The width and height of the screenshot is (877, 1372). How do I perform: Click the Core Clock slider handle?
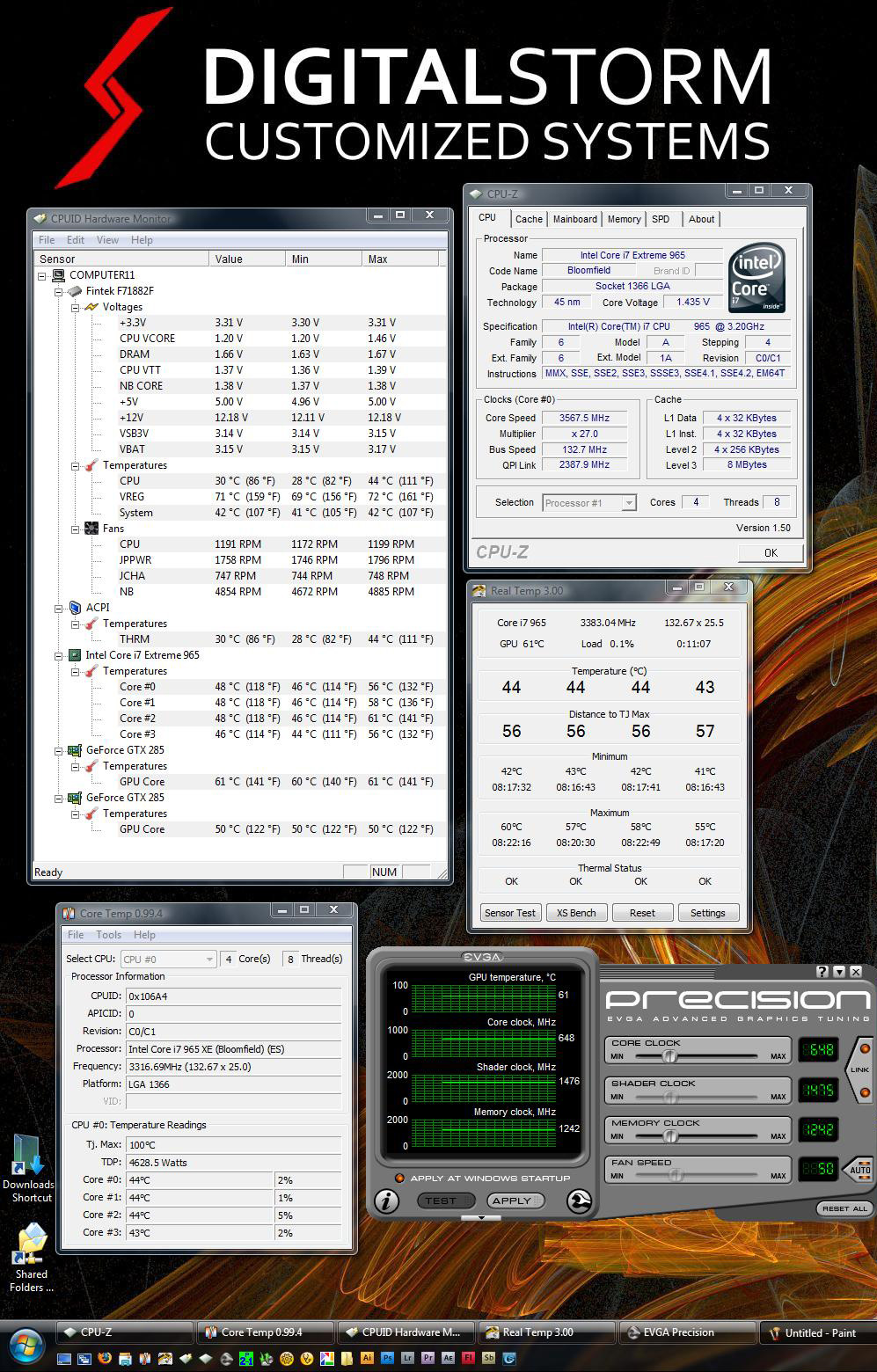click(x=670, y=1055)
